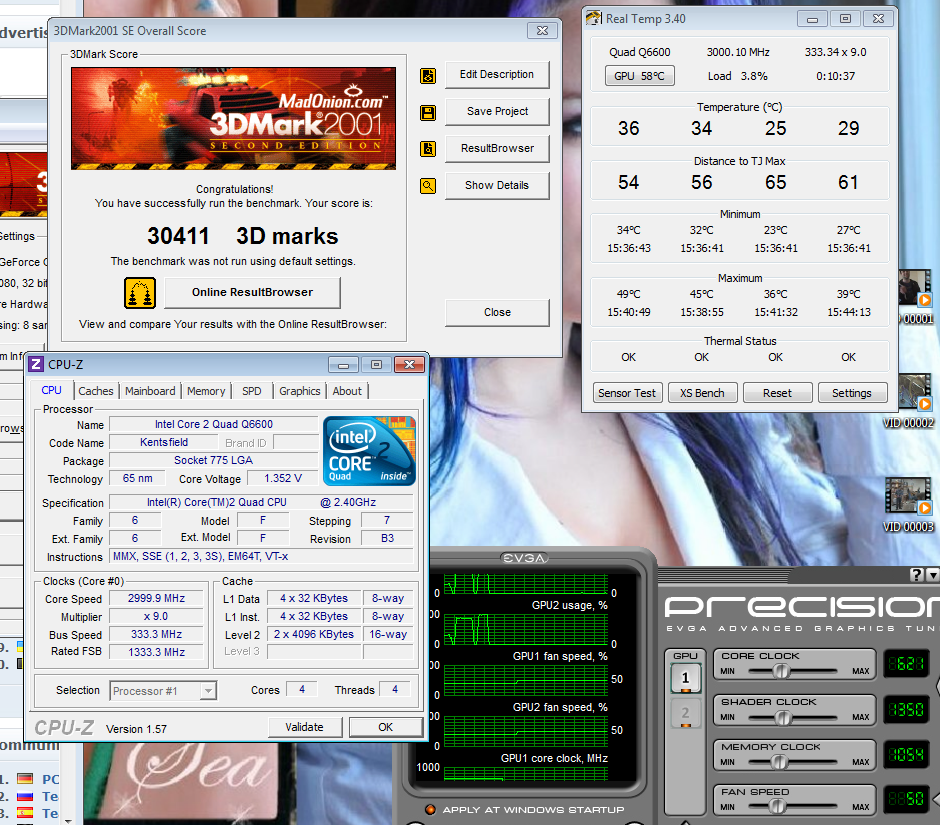Select GPU 2 in EVGA Precision
940x825 pixels.
point(685,713)
